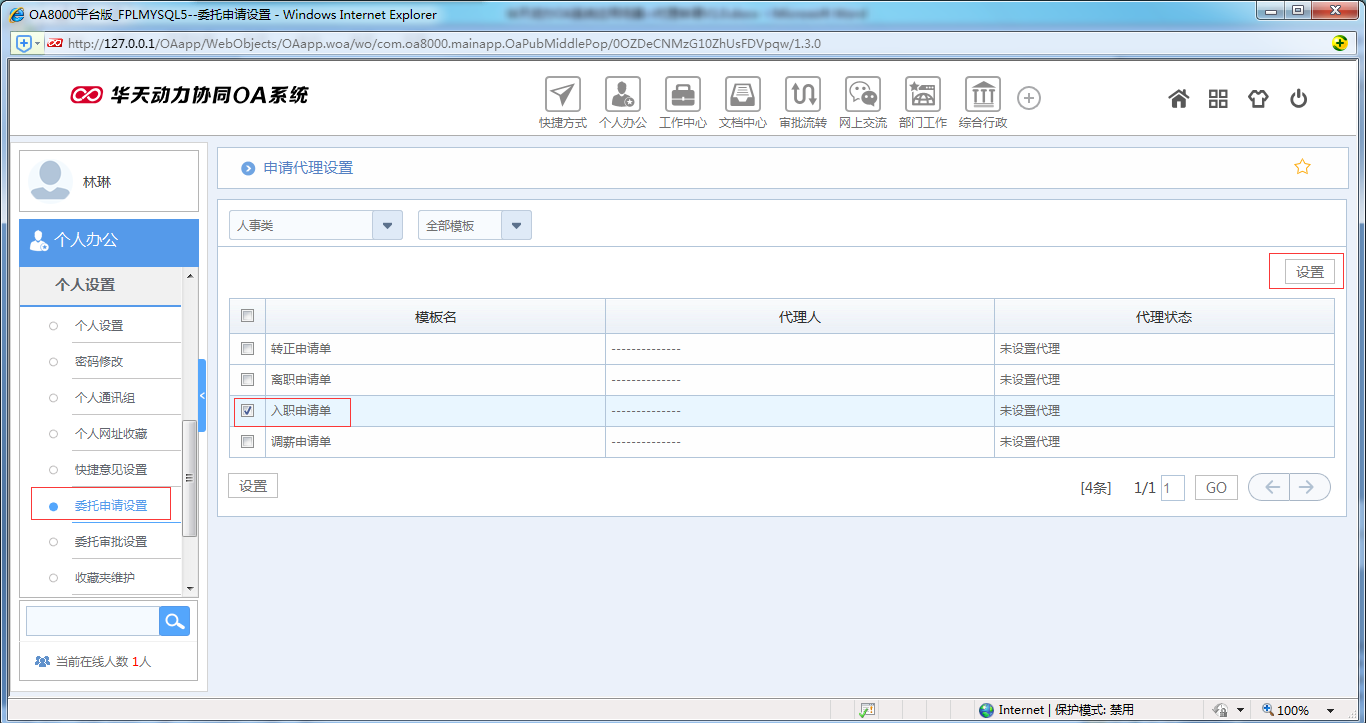Open the 全部模板 template dropdown
The image size is (1366, 723).
[x=516, y=225]
